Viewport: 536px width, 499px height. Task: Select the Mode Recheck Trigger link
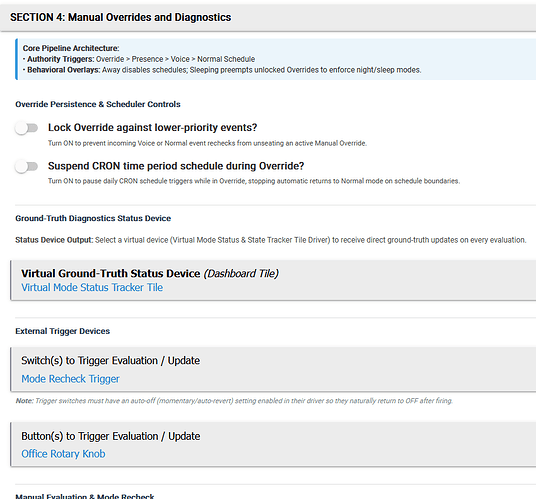[70, 379]
